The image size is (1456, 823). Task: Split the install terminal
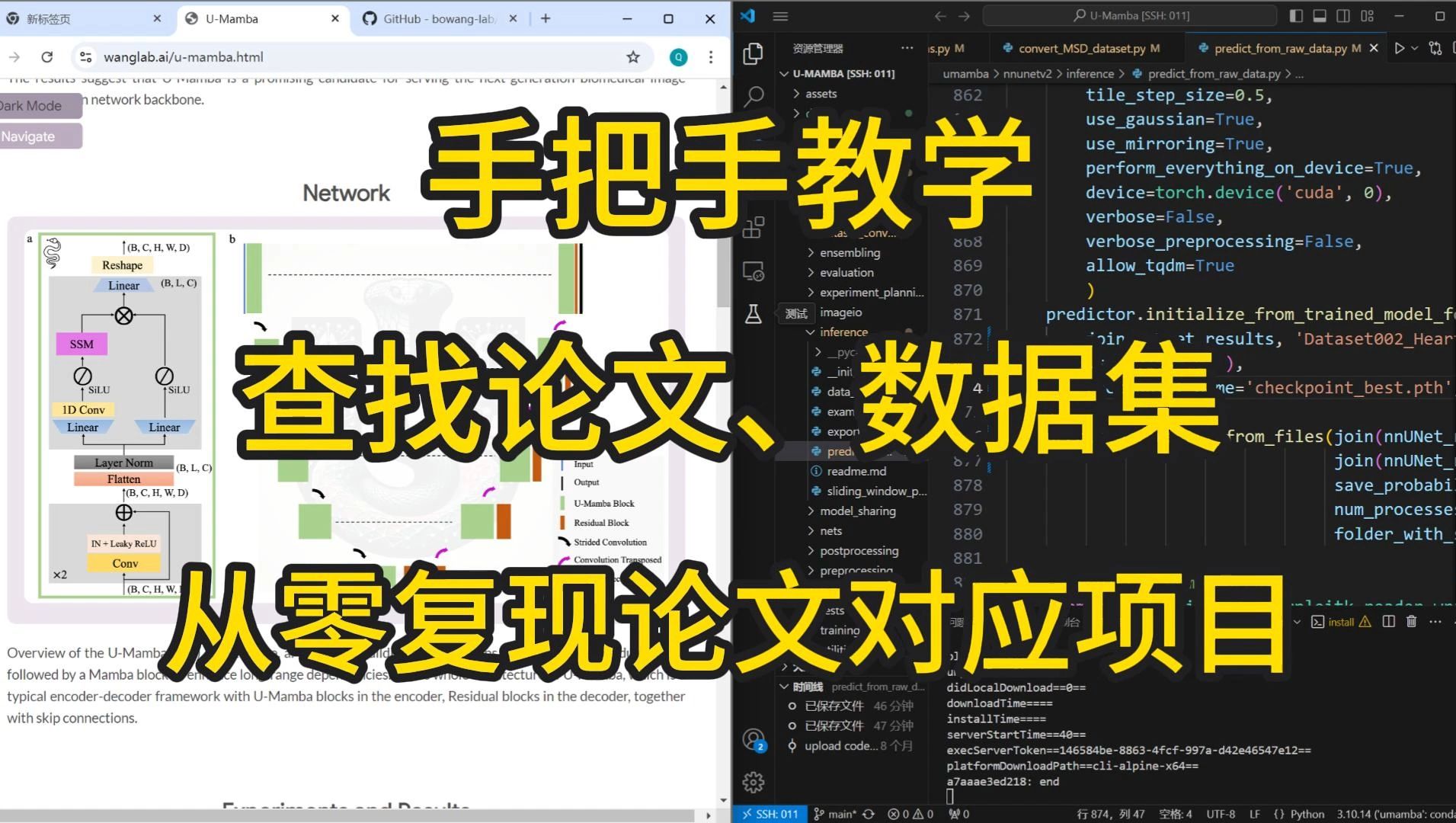[x=1389, y=622]
